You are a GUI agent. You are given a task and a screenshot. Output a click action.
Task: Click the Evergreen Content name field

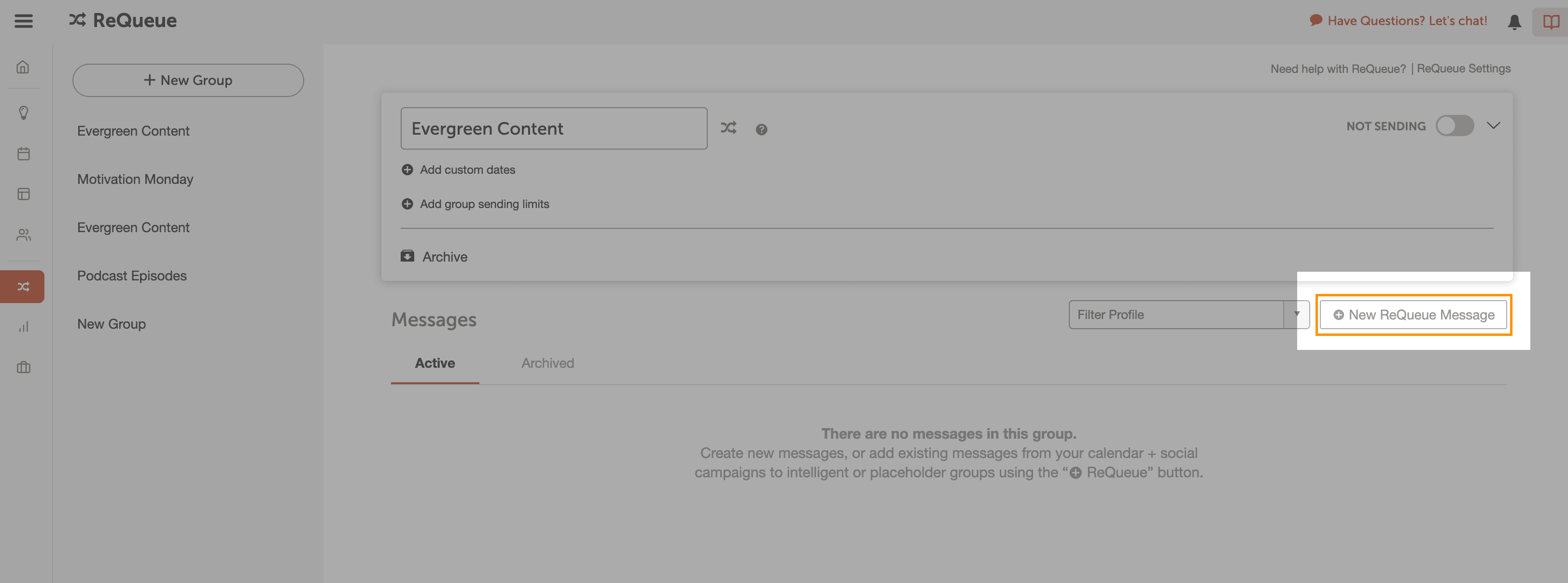coord(553,128)
